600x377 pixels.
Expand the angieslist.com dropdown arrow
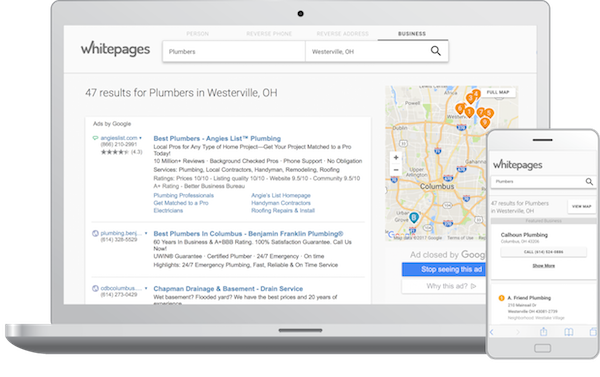[x=140, y=138]
